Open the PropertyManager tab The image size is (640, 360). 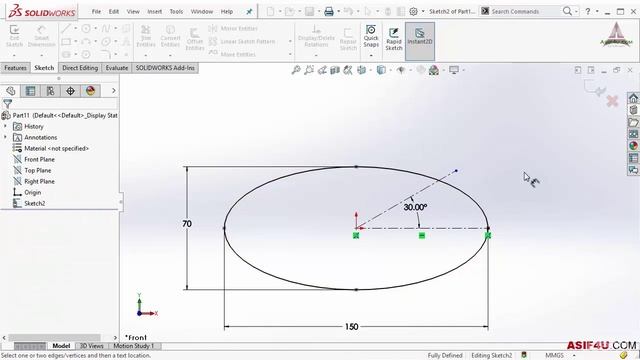[30, 91]
